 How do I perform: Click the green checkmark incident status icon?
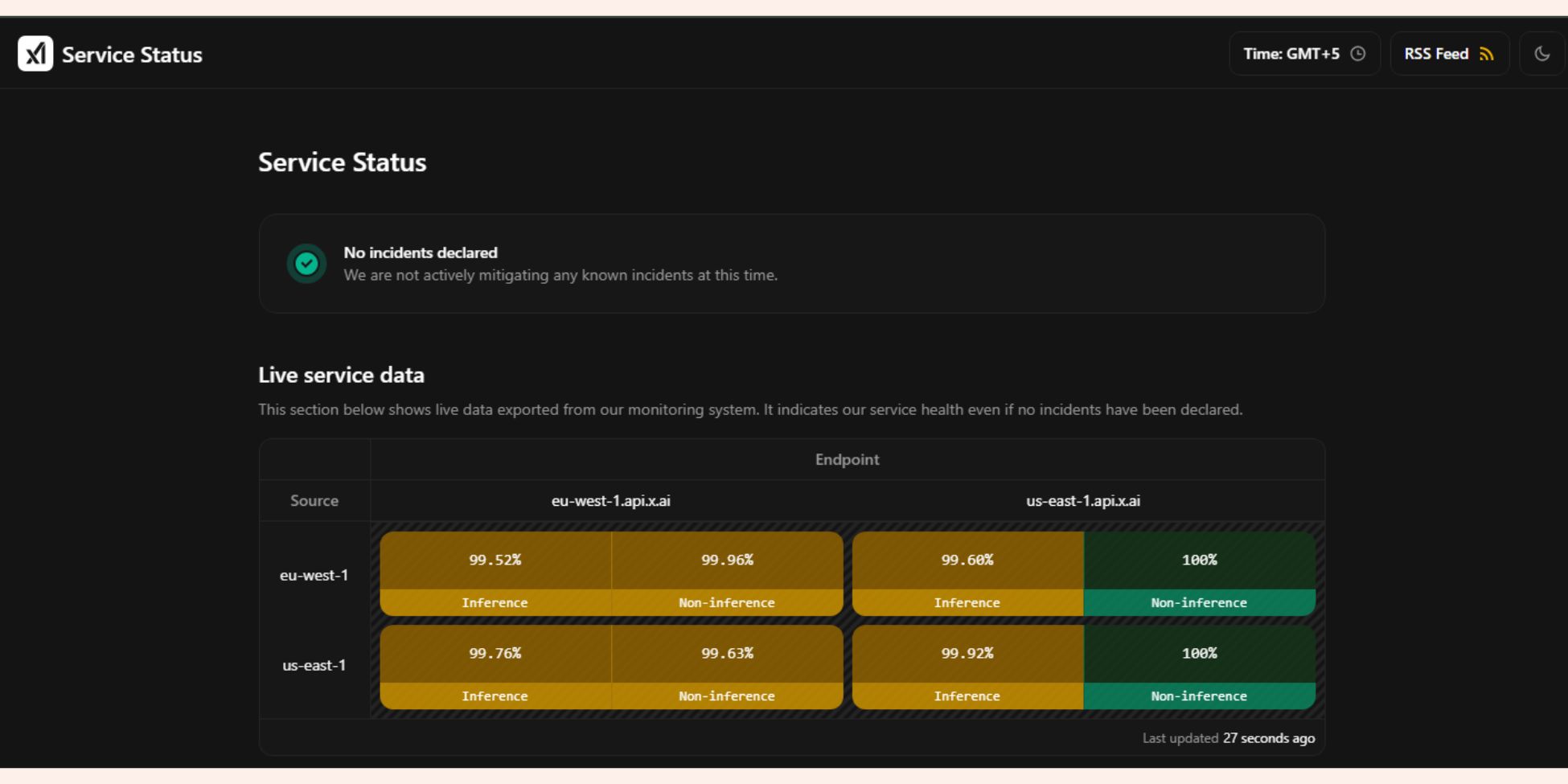(x=306, y=263)
